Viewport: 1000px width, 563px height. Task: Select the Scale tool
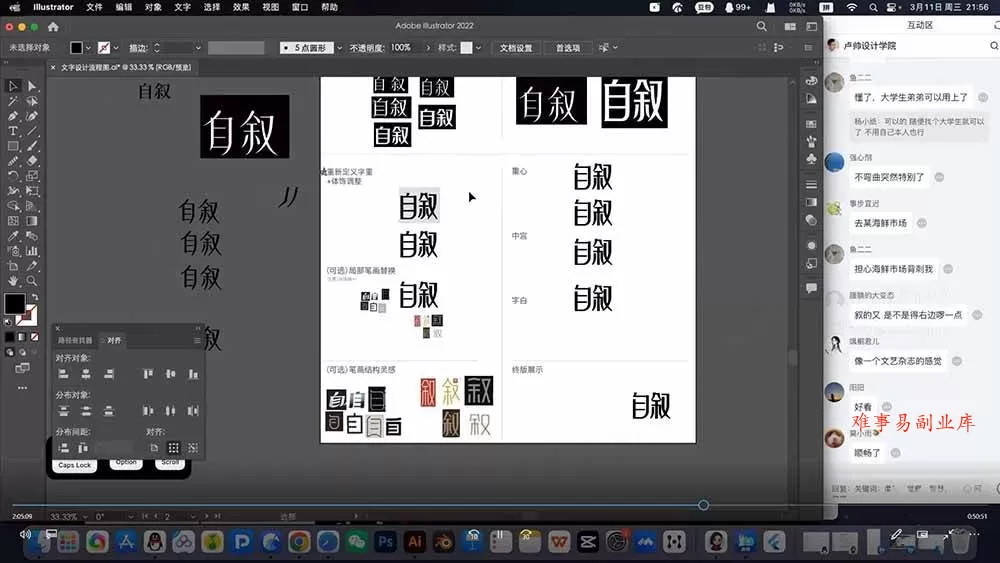click(x=32, y=175)
